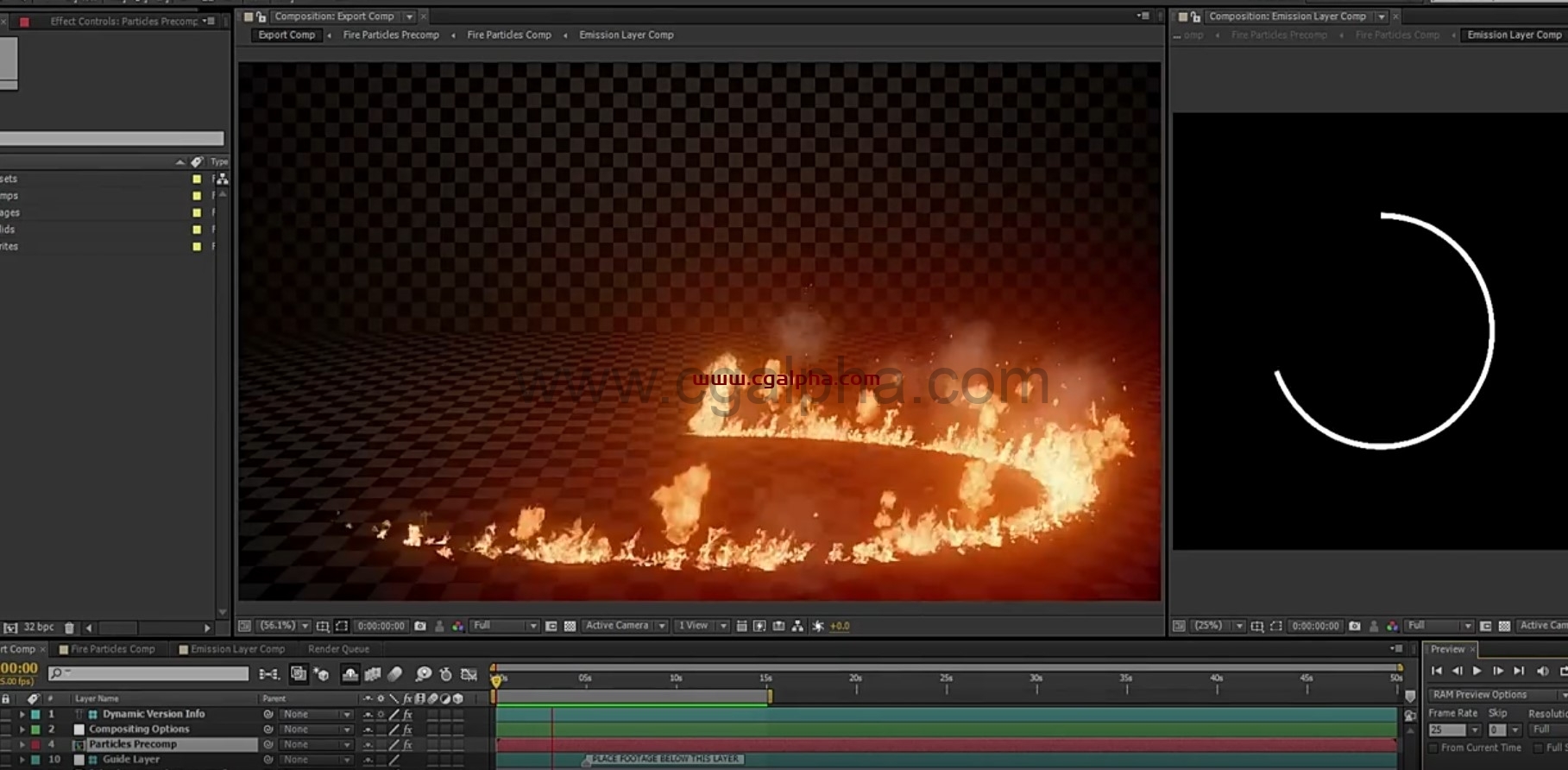The image size is (1568, 770).
Task: Open the Graph Editor from the timeline toolbar
Action: [x=469, y=673]
